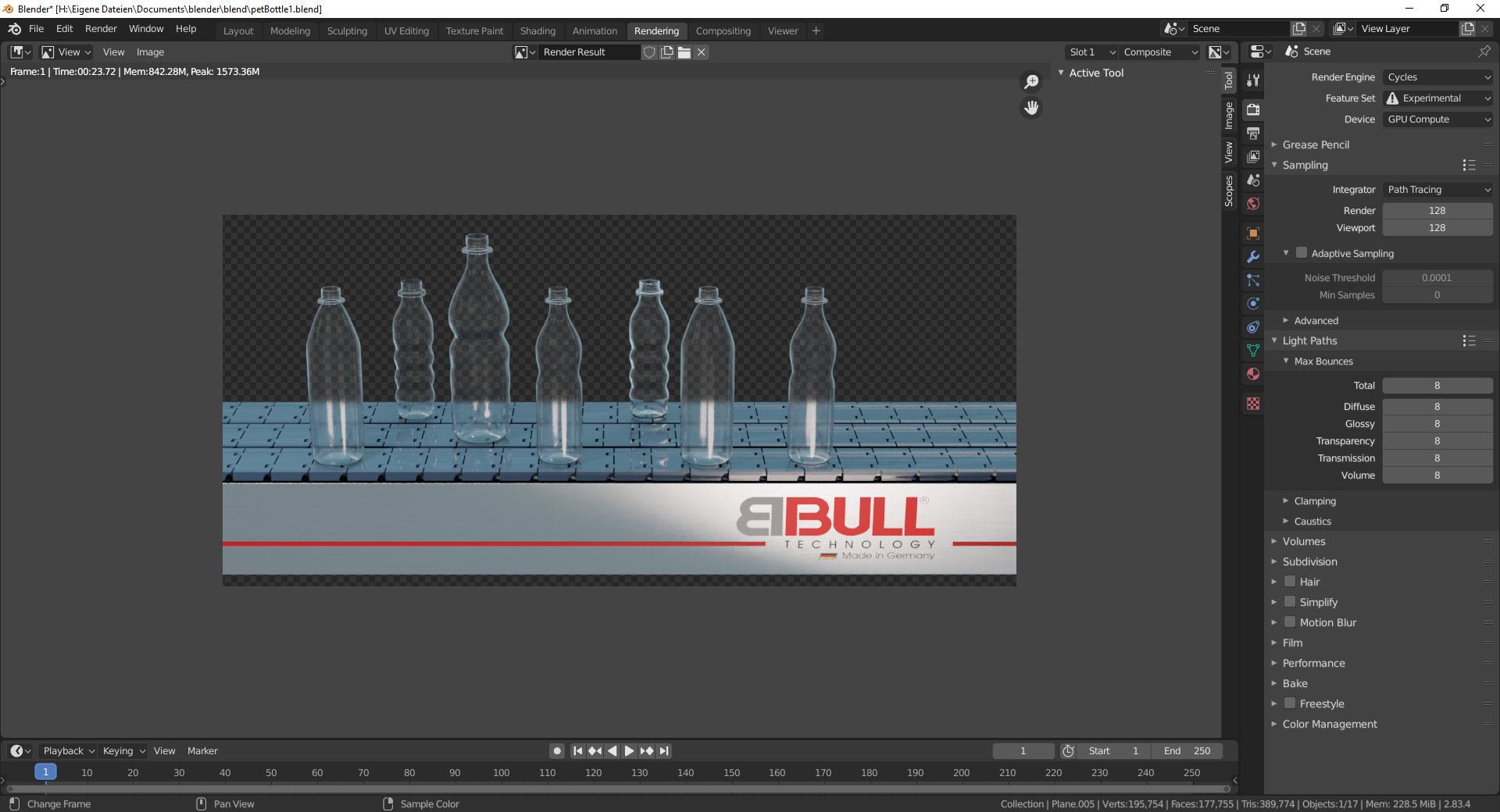Viewport: 1500px width, 812px height.
Task: Open the Physics properties tab
Action: click(x=1253, y=304)
